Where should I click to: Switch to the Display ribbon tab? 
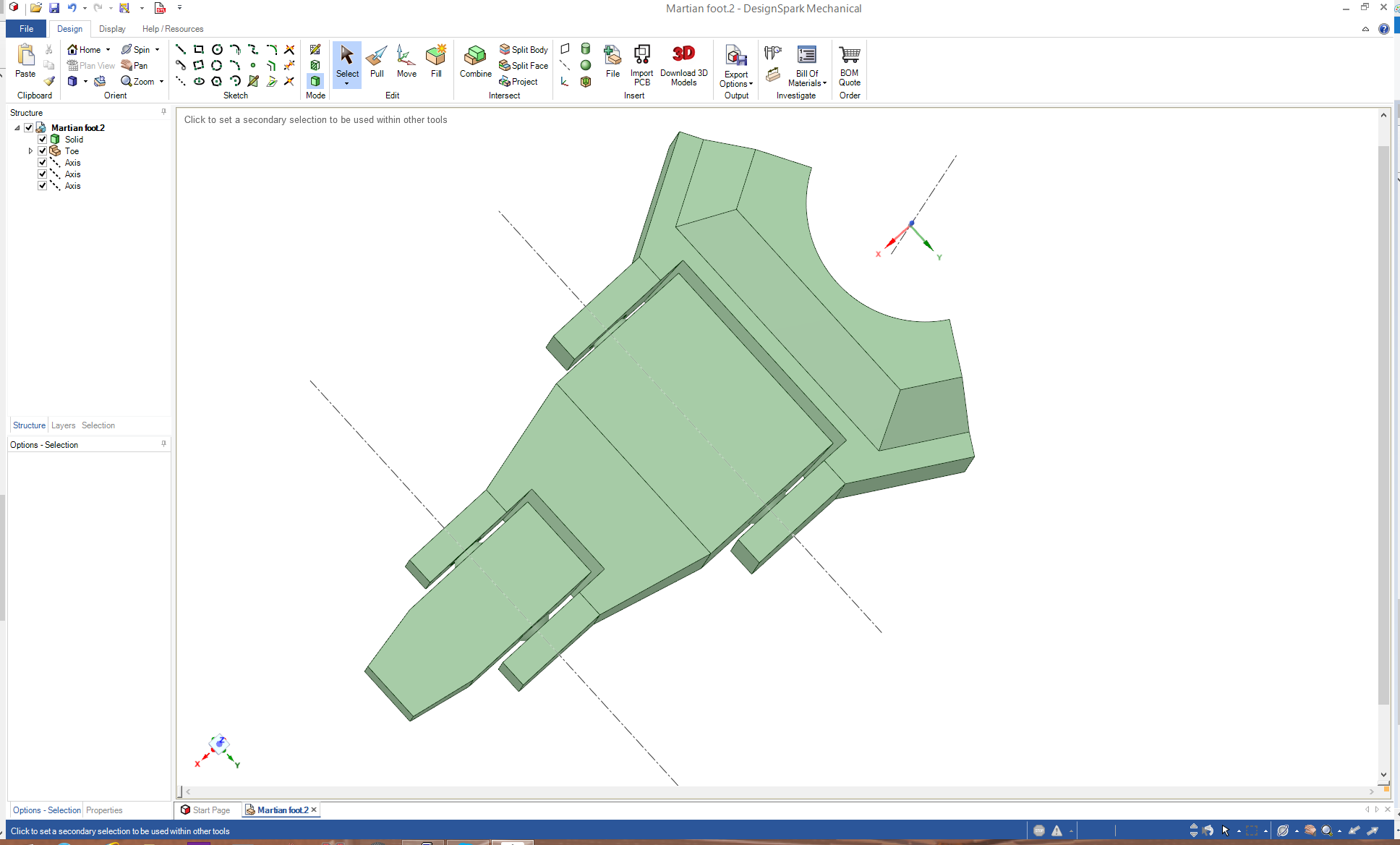click(x=112, y=29)
